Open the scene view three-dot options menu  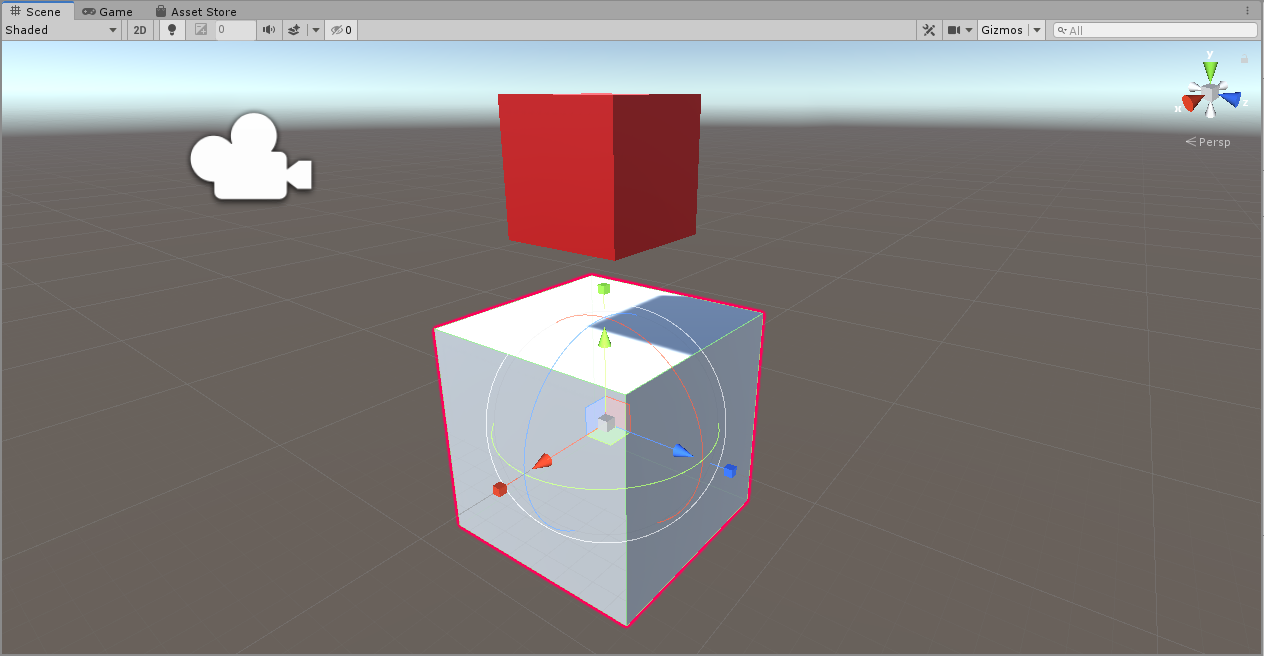tap(1247, 11)
